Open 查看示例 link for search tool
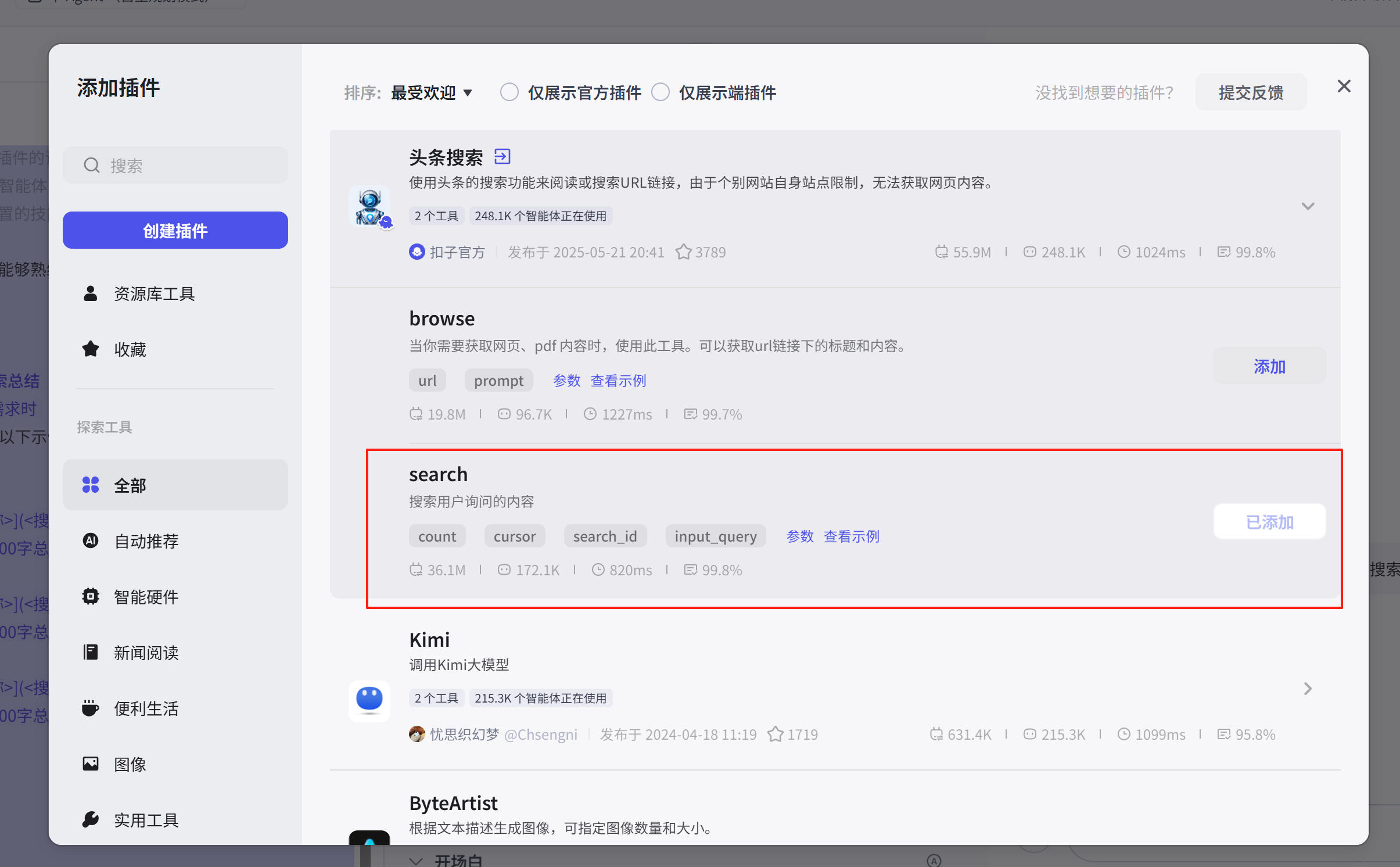The width and height of the screenshot is (1400, 867). 852,536
